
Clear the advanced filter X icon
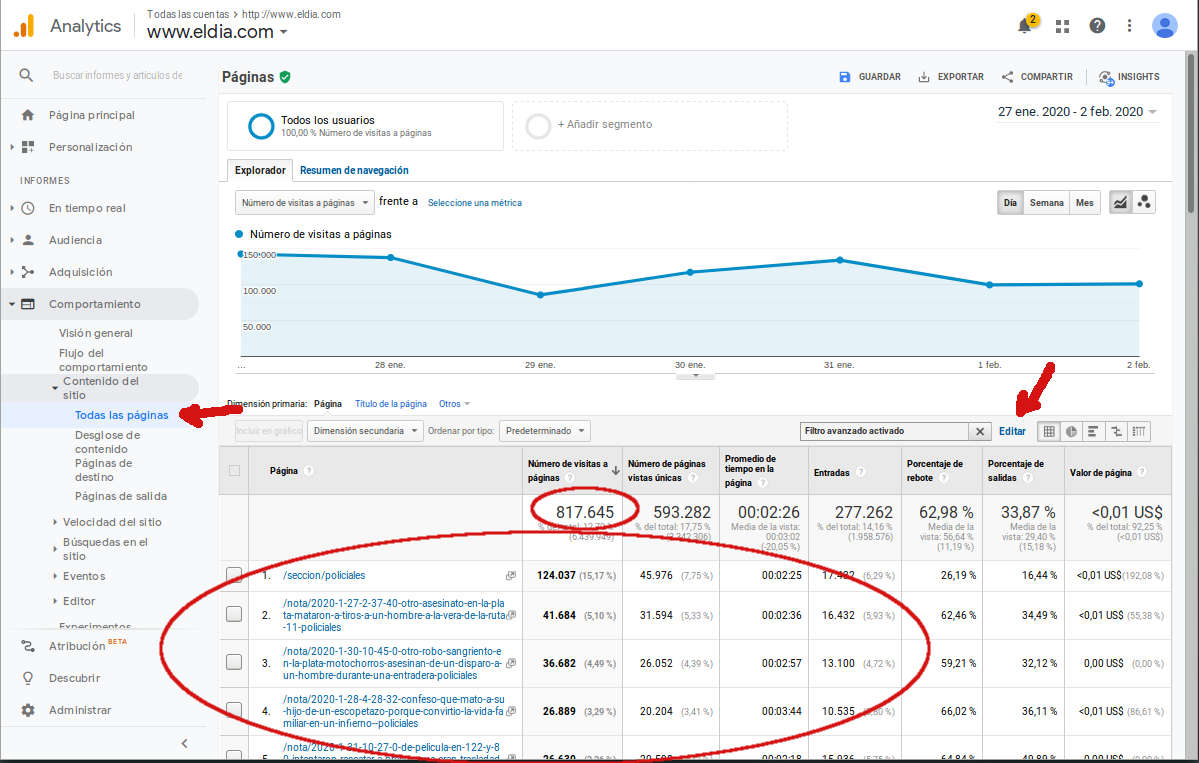point(980,431)
